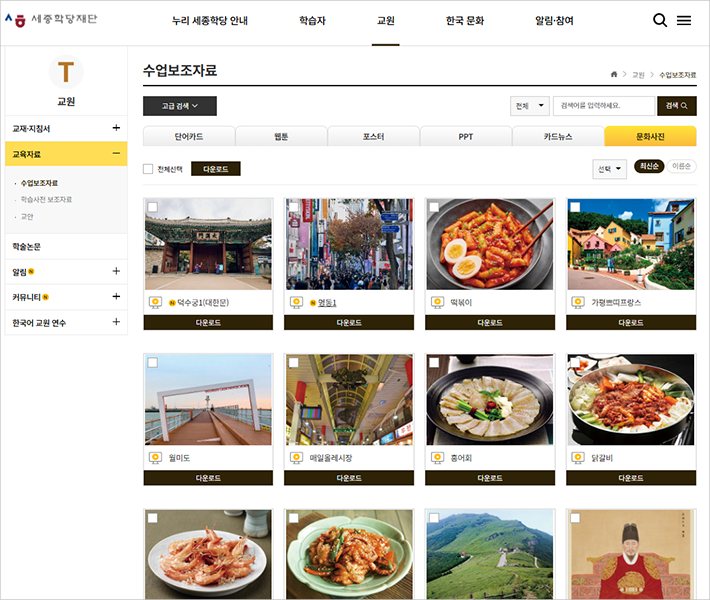Toggle the 전체선택 checkbox
Screen dimensions: 710x600
pos(148,169)
